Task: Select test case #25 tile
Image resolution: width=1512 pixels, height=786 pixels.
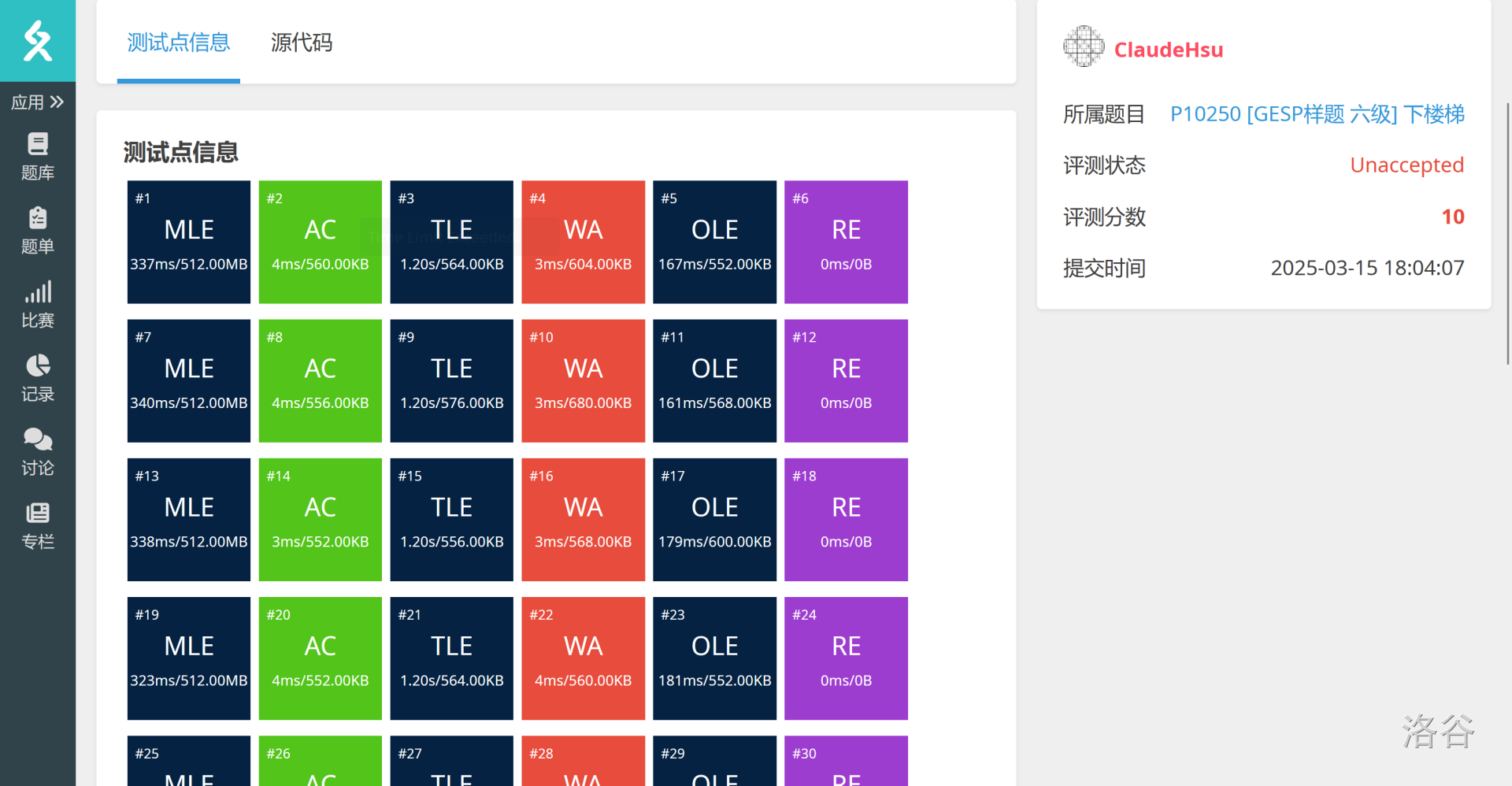Action: [x=189, y=761]
